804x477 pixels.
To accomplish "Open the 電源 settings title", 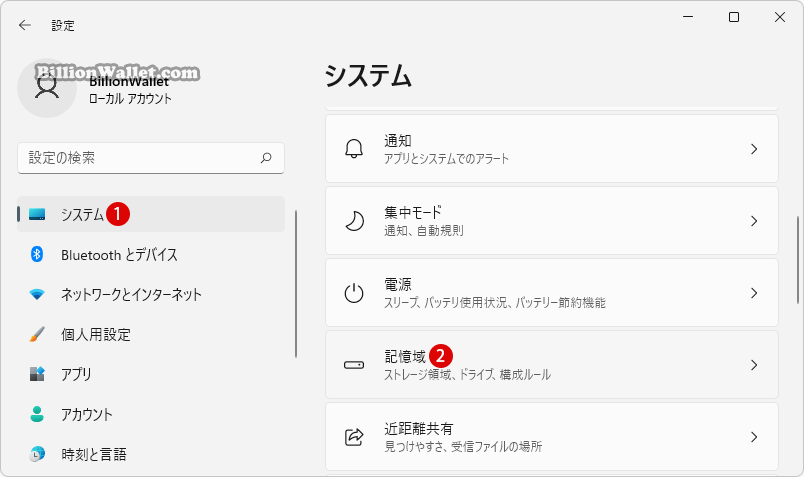I will (398, 284).
